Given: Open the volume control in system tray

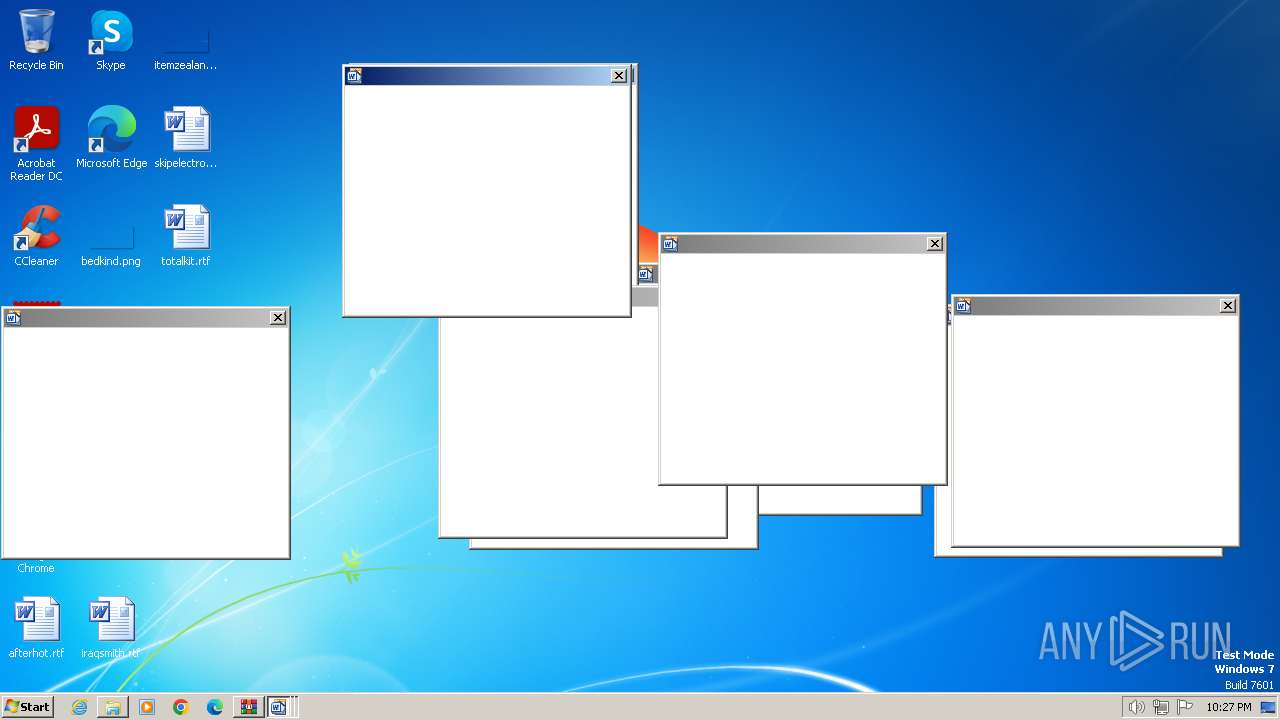Looking at the screenshot, I should click(1136, 707).
